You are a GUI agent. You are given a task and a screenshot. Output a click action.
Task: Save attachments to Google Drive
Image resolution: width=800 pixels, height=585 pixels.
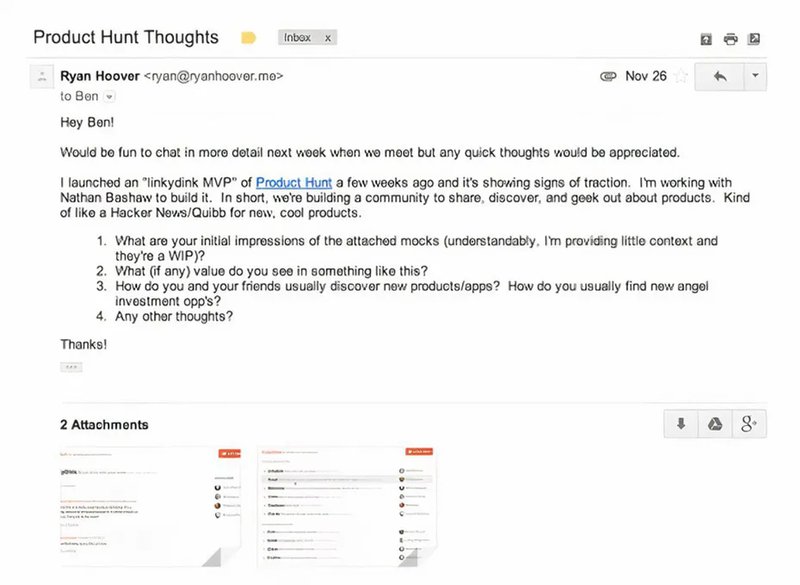pyautogui.click(x=714, y=424)
